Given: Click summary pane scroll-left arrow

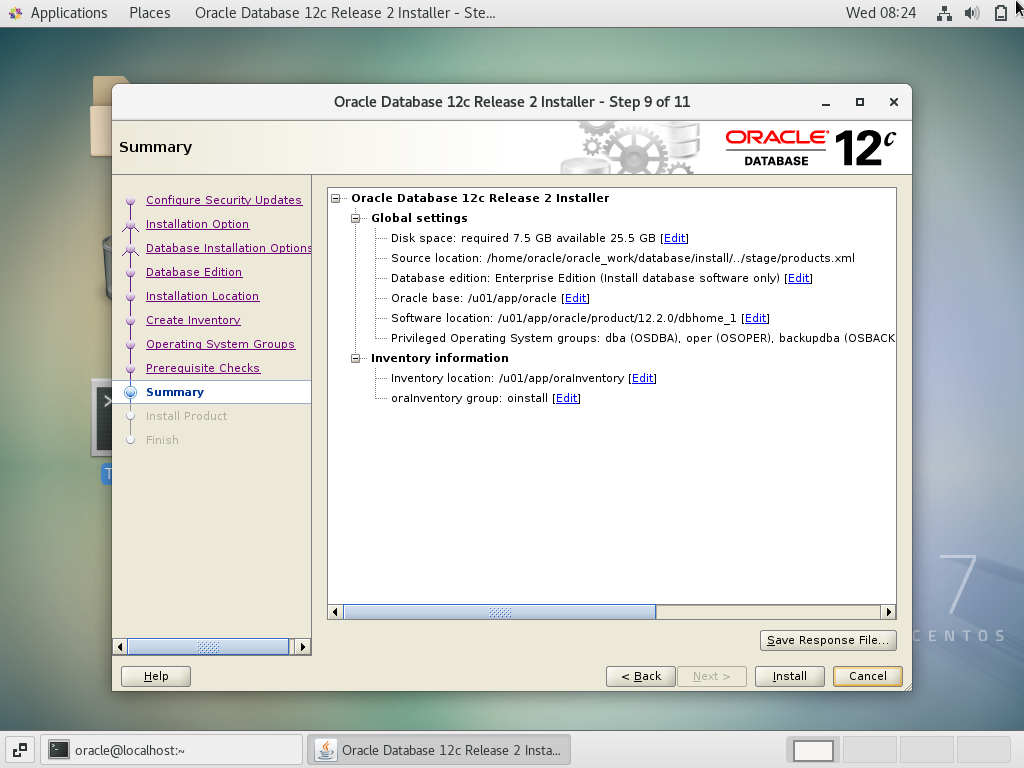Looking at the screenshot, I should [x=336, y=612].
